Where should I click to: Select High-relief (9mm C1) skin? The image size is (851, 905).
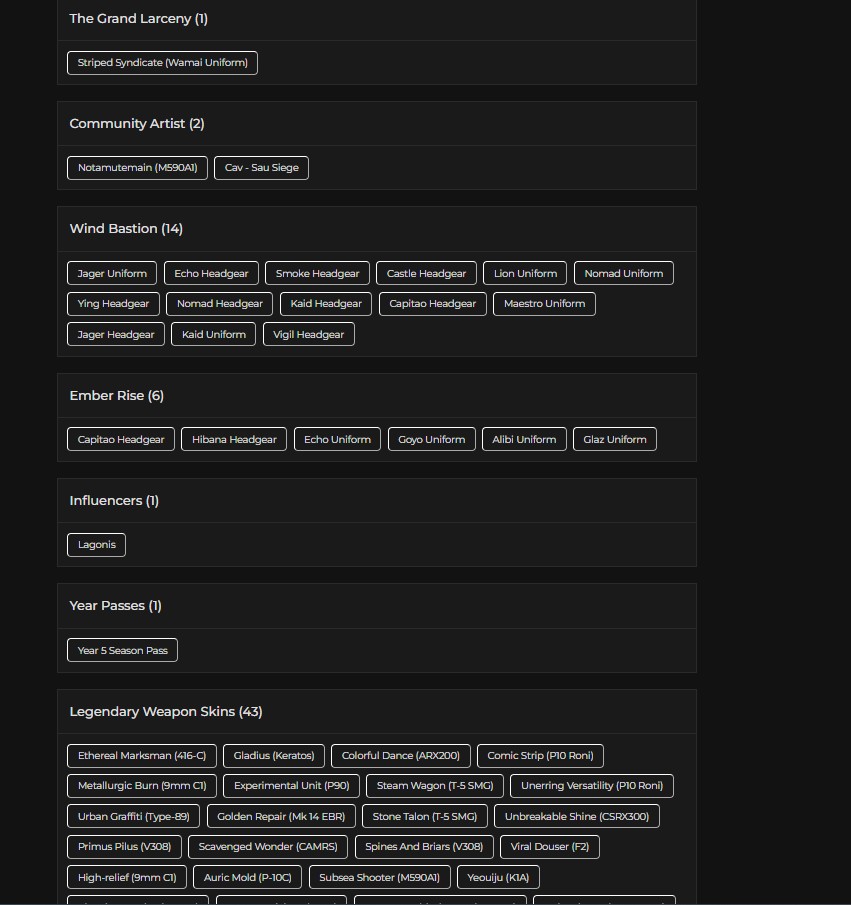click(127, 878)
